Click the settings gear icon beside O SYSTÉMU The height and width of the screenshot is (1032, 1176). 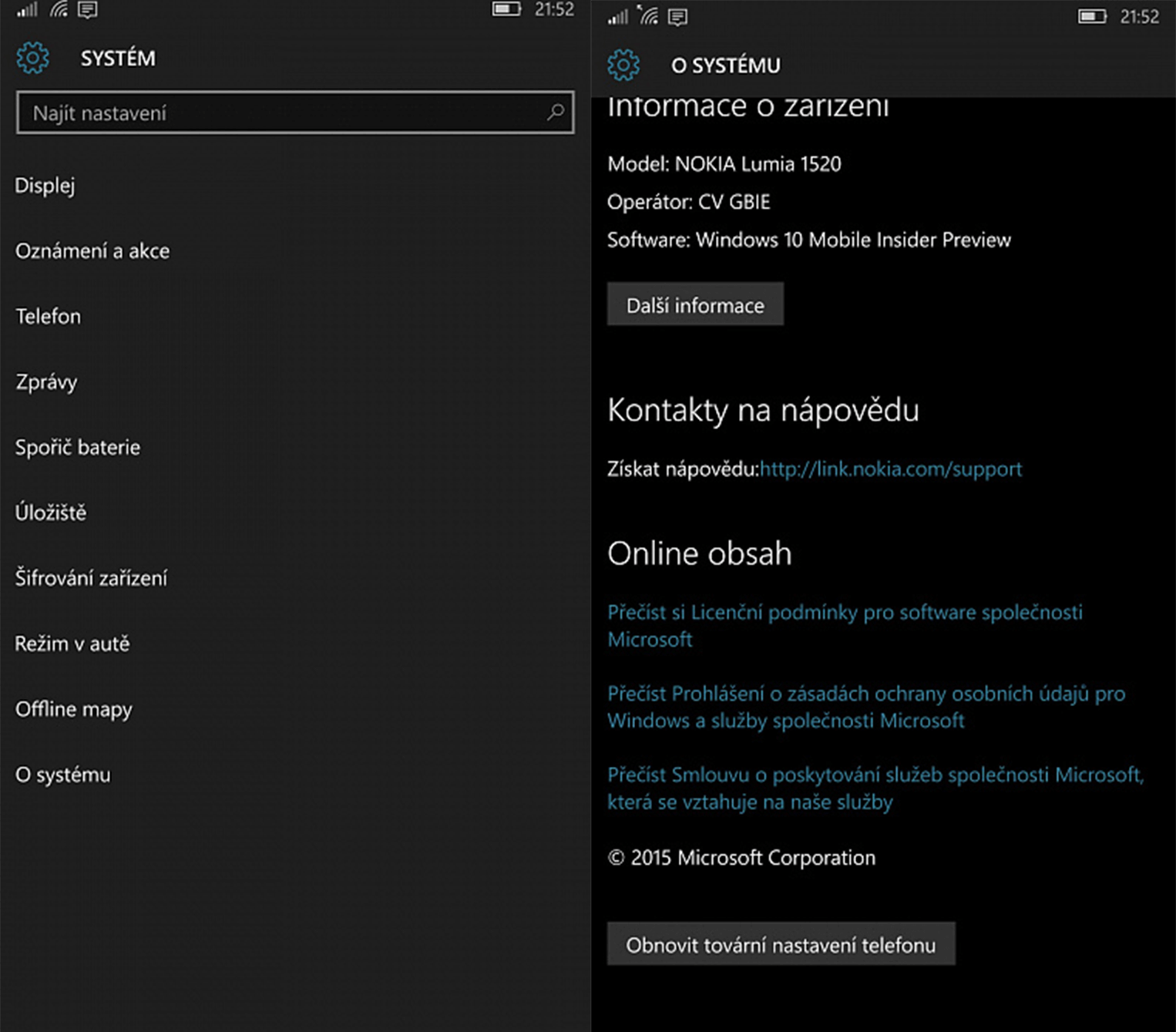(x=623, y=66)
